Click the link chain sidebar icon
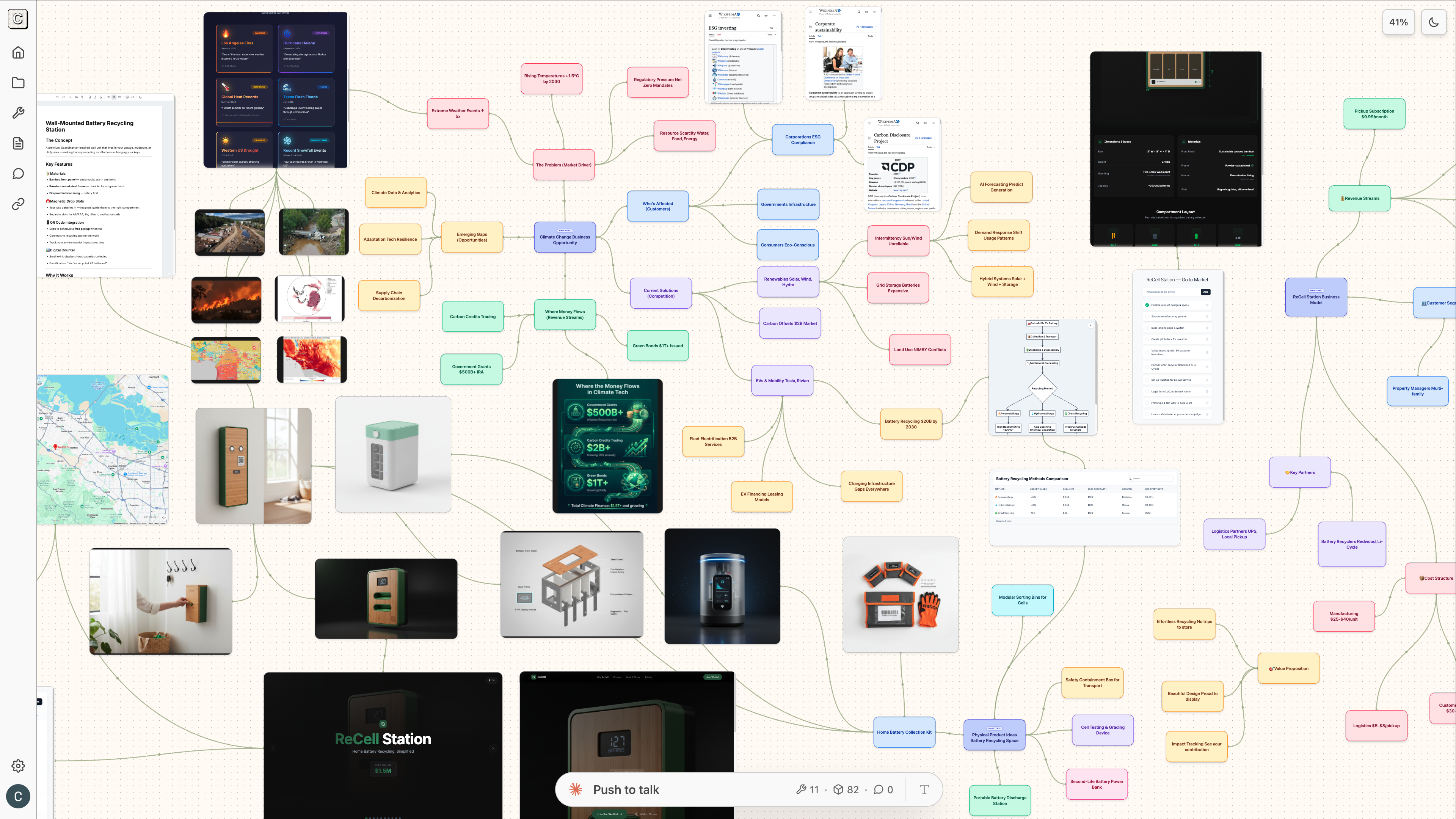 18,204
